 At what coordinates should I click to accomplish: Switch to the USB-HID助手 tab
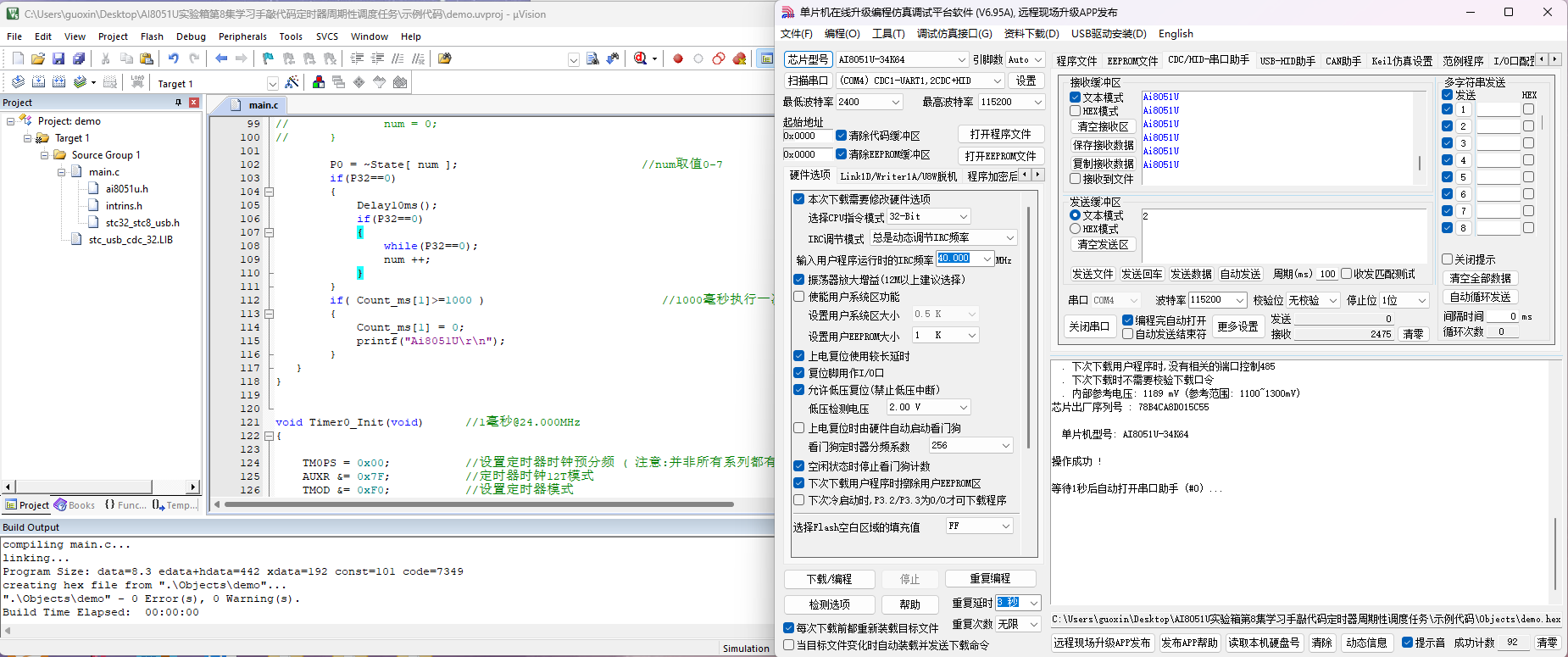pos(1287,61)
